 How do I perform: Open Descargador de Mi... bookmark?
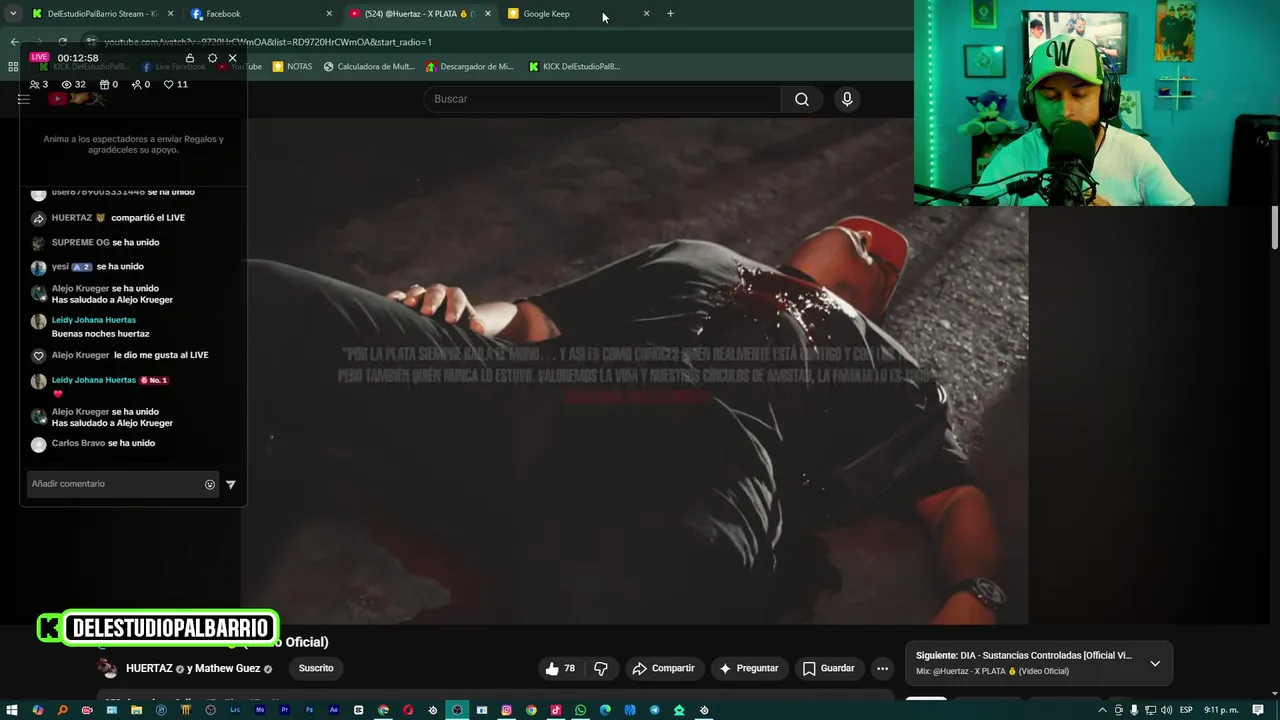pyautogui.click(x=470, y=67)
